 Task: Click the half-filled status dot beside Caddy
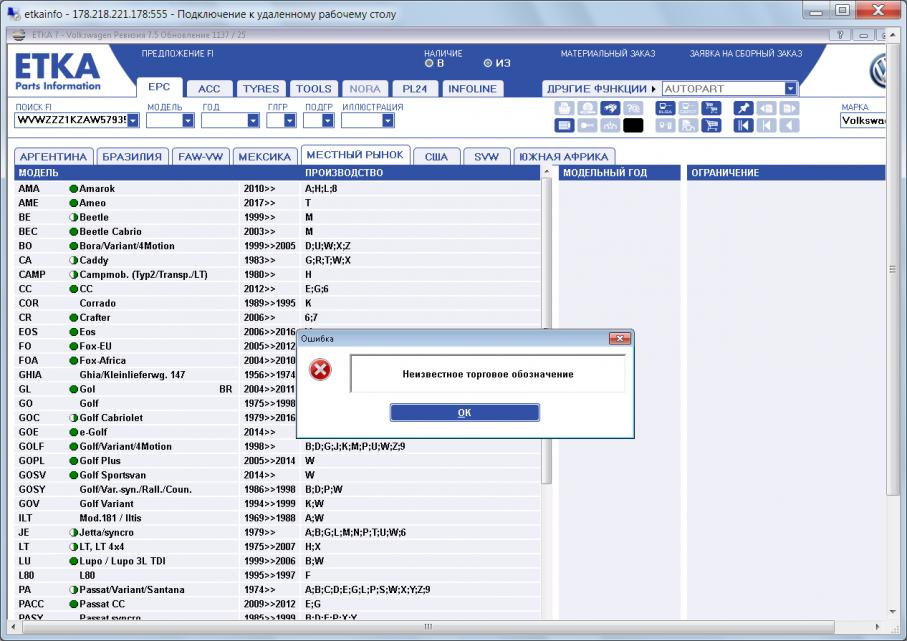click(73, 260)
